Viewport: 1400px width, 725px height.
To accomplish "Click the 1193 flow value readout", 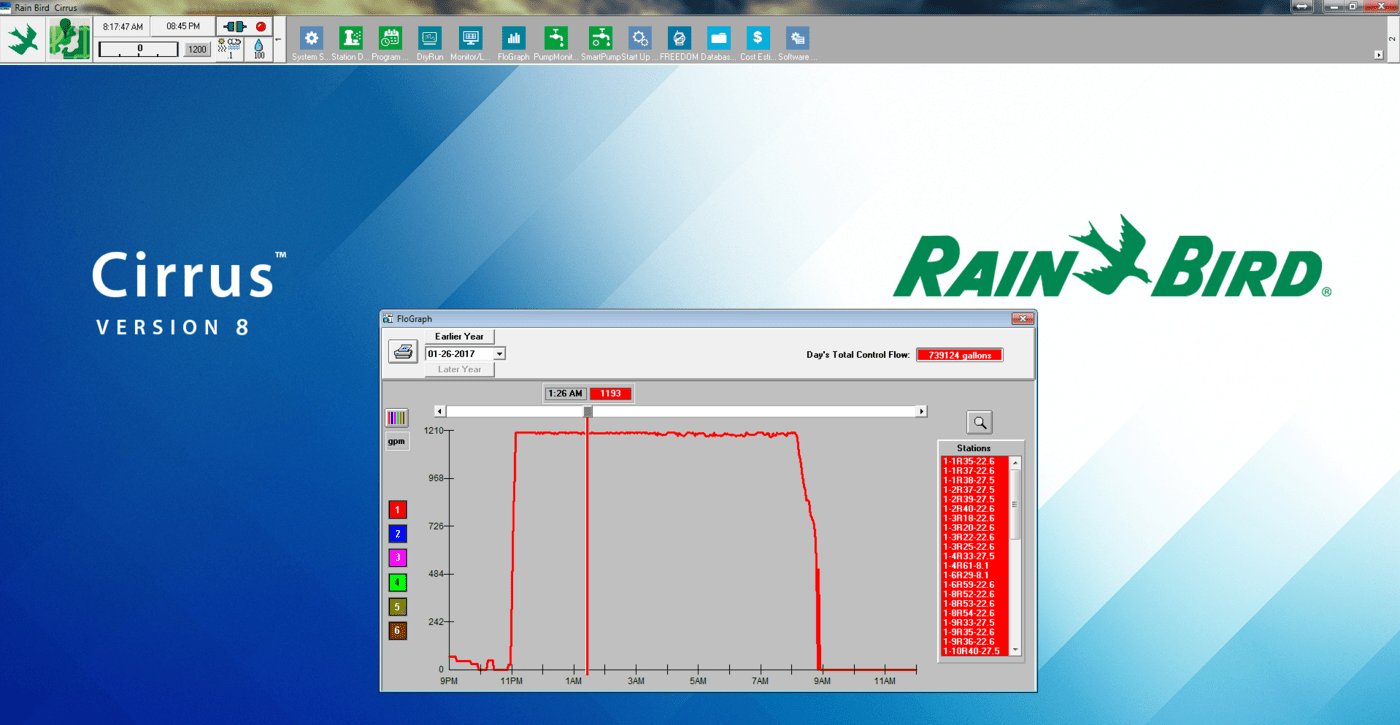I will coord(610,393).
